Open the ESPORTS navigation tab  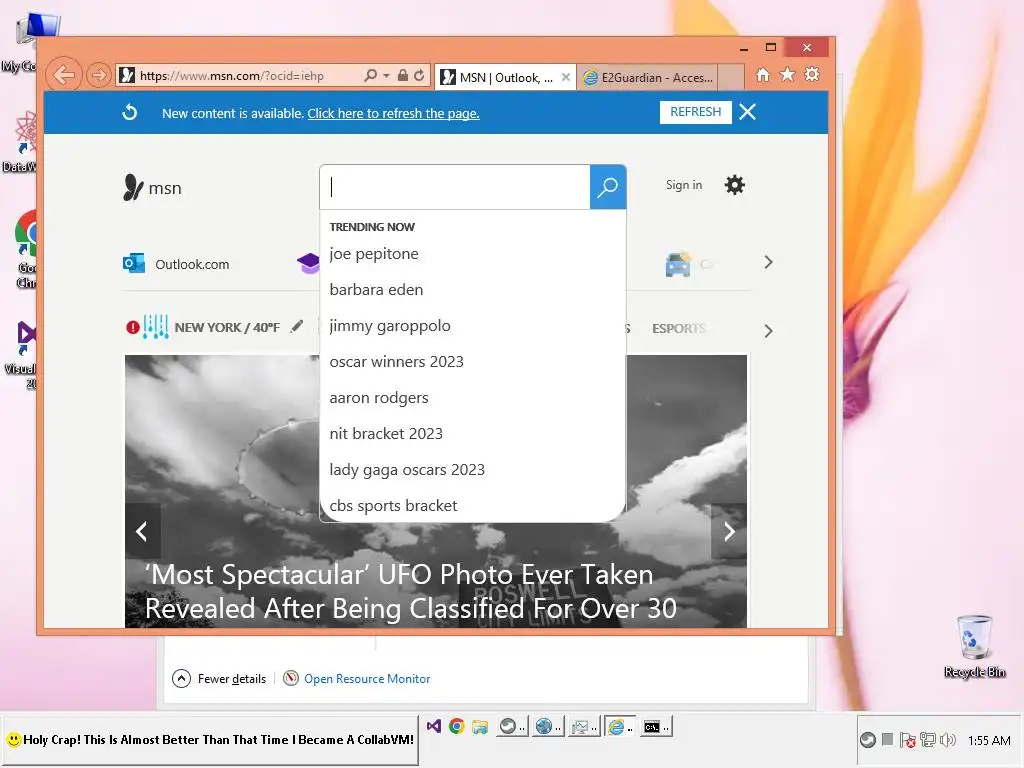[x=679, y=328]
